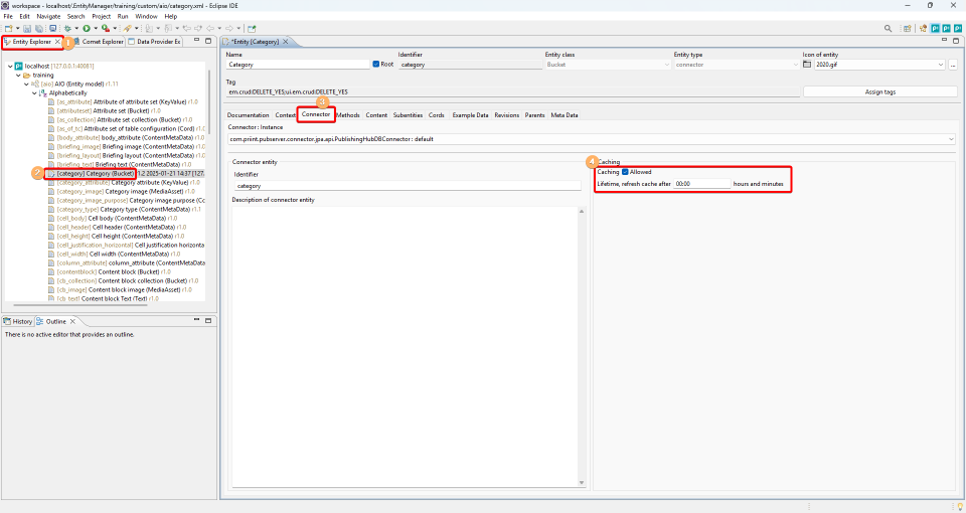Viewport: 966px width, 513px height.
Task: Click the folder icon beside 2020.gif
Action: point(807,64)
